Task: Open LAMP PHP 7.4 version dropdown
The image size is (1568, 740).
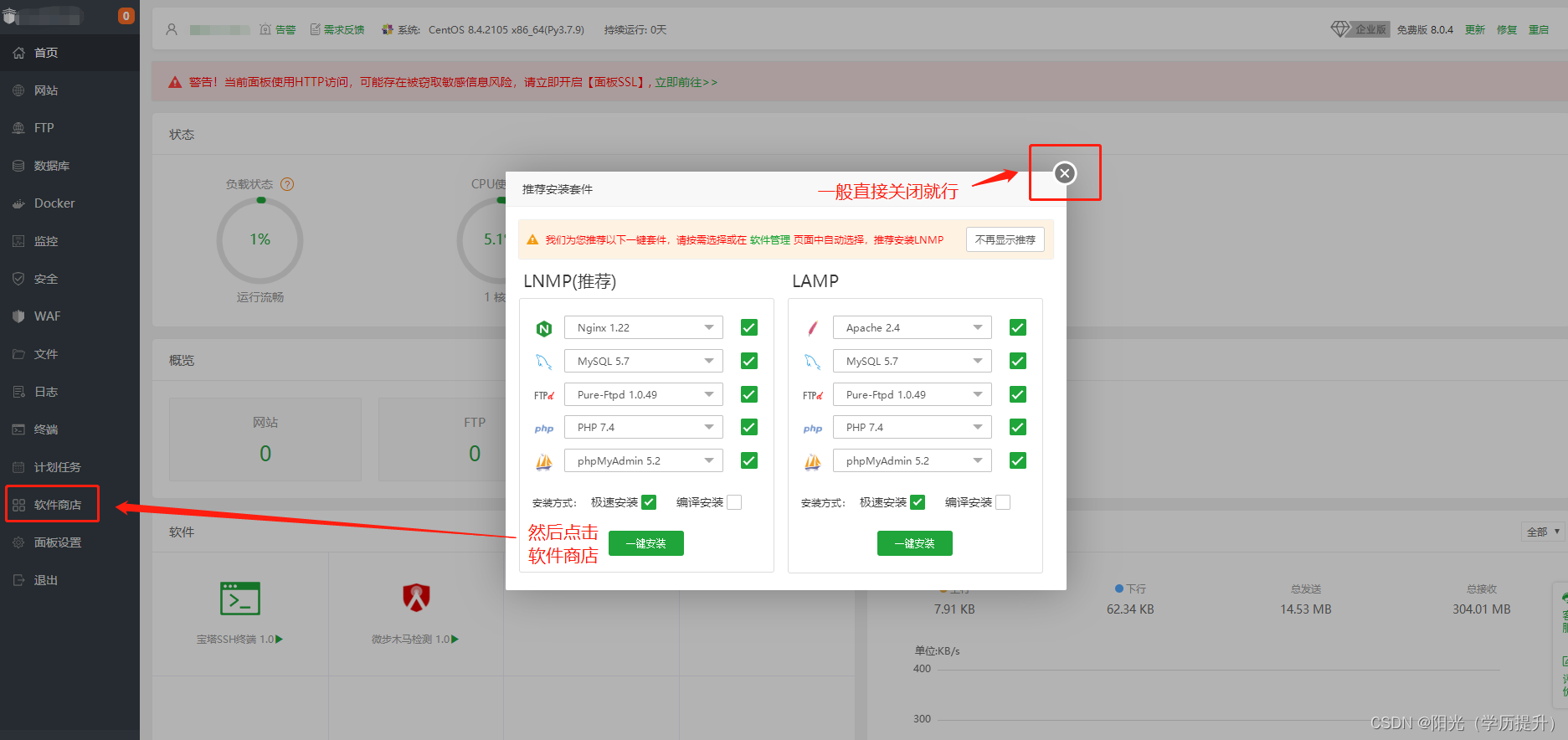Action: click(913, 427)
